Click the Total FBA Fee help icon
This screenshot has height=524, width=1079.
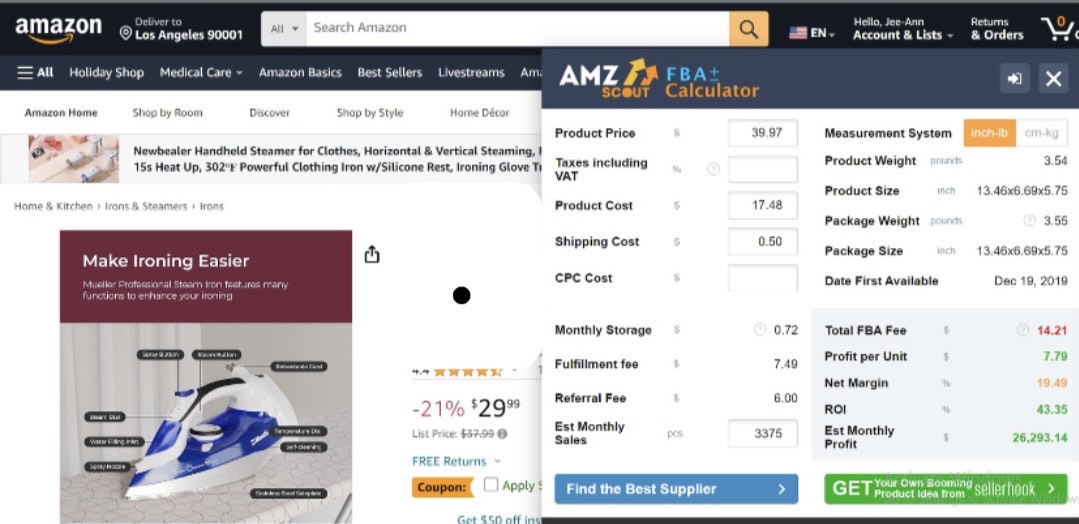point(1022,330)
